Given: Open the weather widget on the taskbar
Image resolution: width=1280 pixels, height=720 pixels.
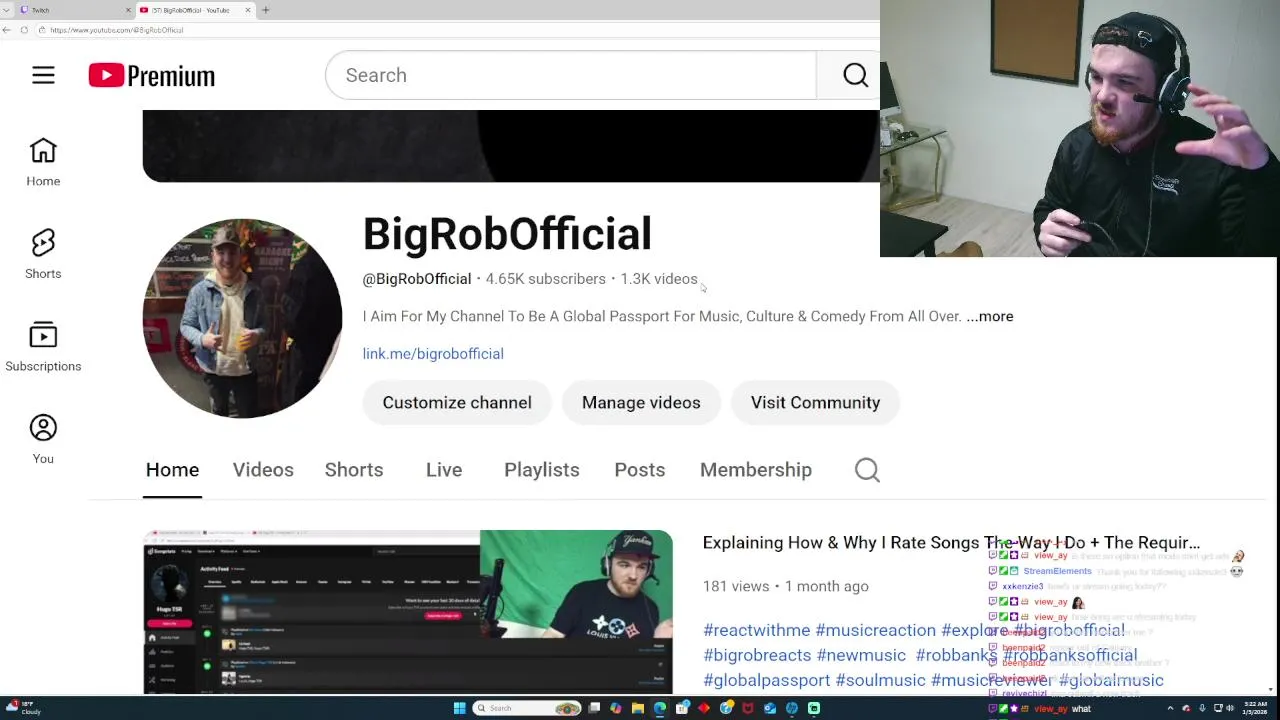Looking at the screenshot, I should [24, 708].
